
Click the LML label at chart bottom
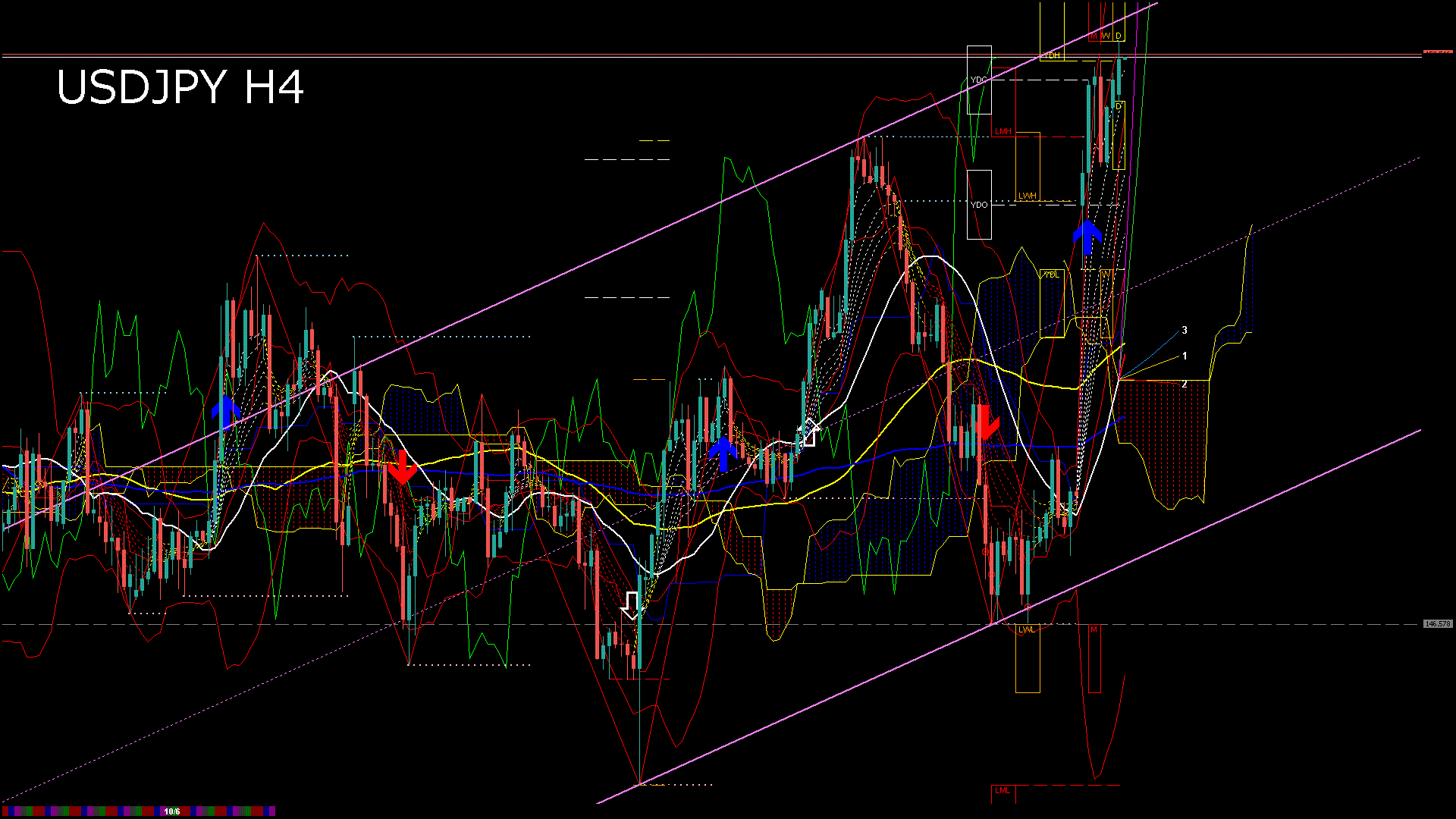(1003, 790)
